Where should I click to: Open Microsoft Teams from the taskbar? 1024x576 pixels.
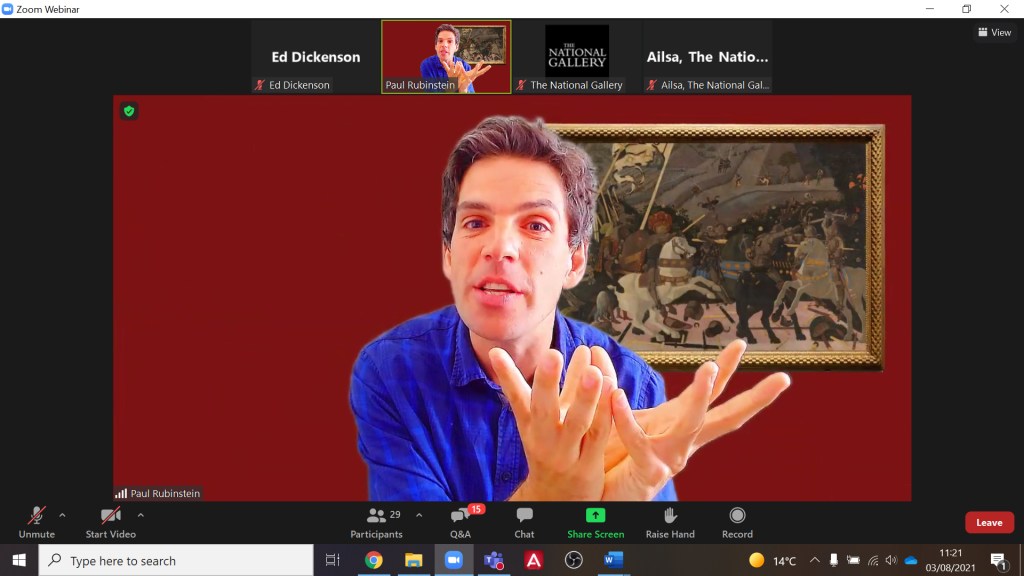click(x=493, y=560)
